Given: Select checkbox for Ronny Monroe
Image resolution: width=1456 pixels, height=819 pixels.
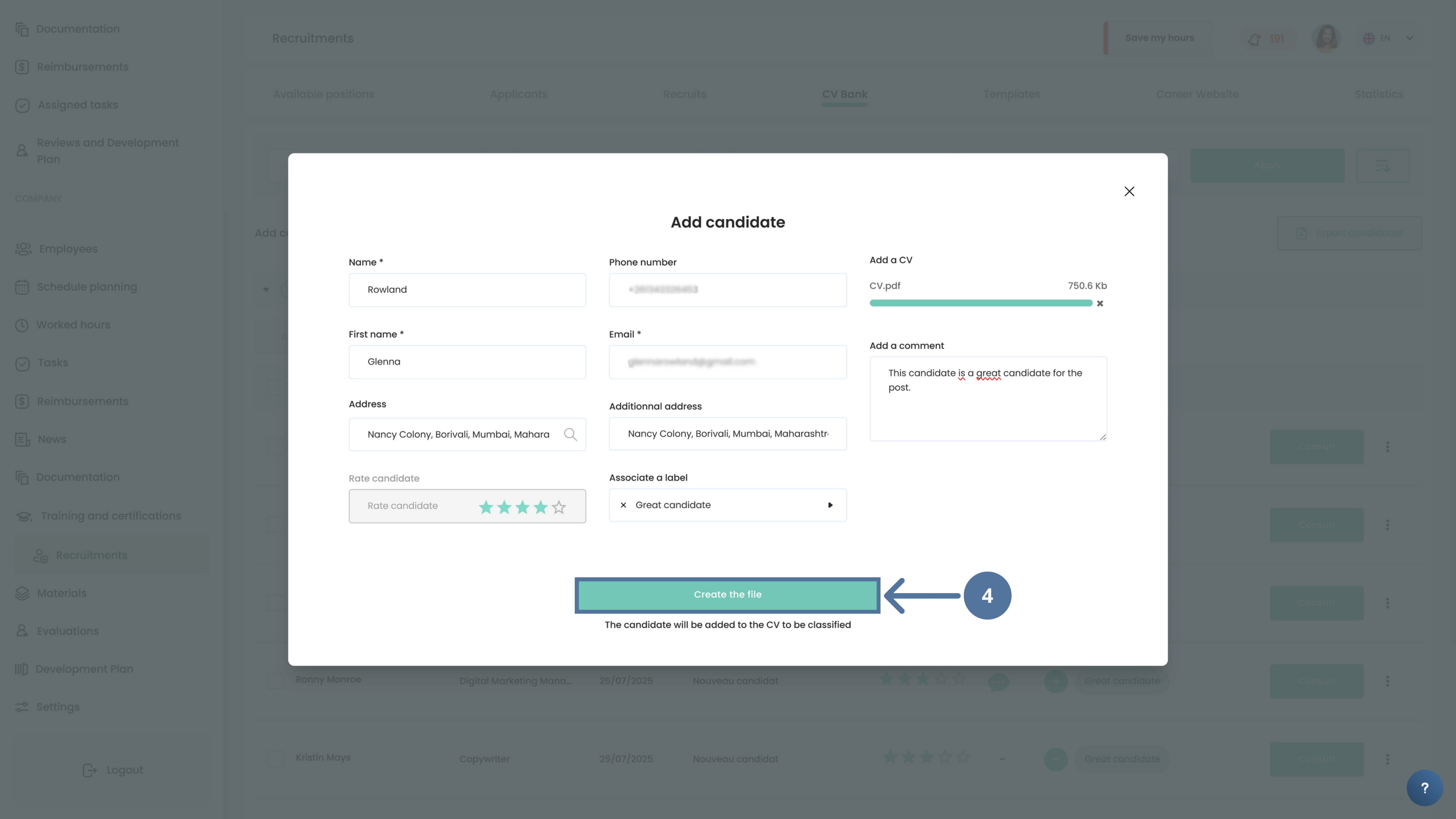Looking at the screenshot, I should click(x=275, y=681).
